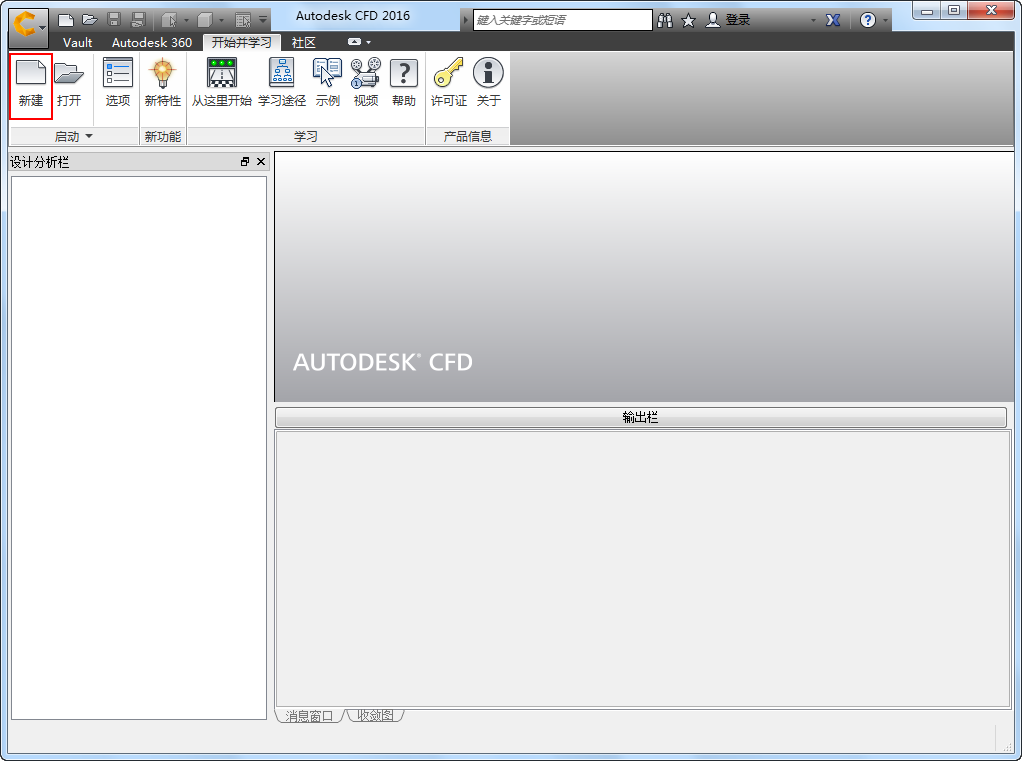This screenshot has width=1022, height=761.
Task: Open the cube icon dropdown arrow
Action: point(222,21)
